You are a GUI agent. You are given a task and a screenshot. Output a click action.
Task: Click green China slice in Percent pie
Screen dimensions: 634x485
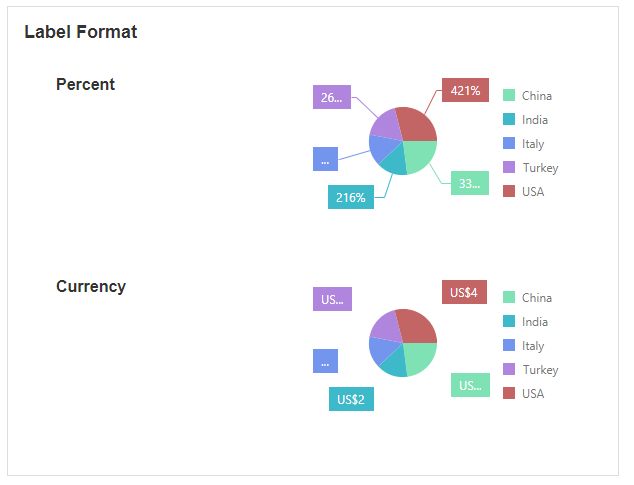tap(419, 154)
